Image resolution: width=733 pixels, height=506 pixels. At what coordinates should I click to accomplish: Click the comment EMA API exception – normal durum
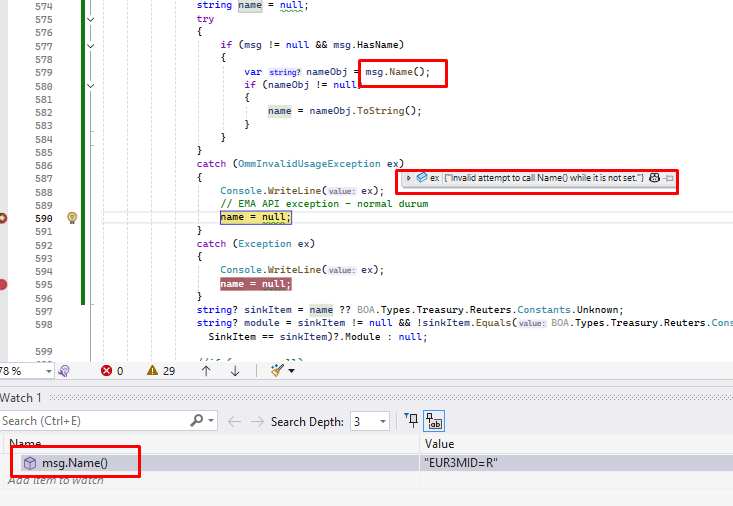point(324,204)
